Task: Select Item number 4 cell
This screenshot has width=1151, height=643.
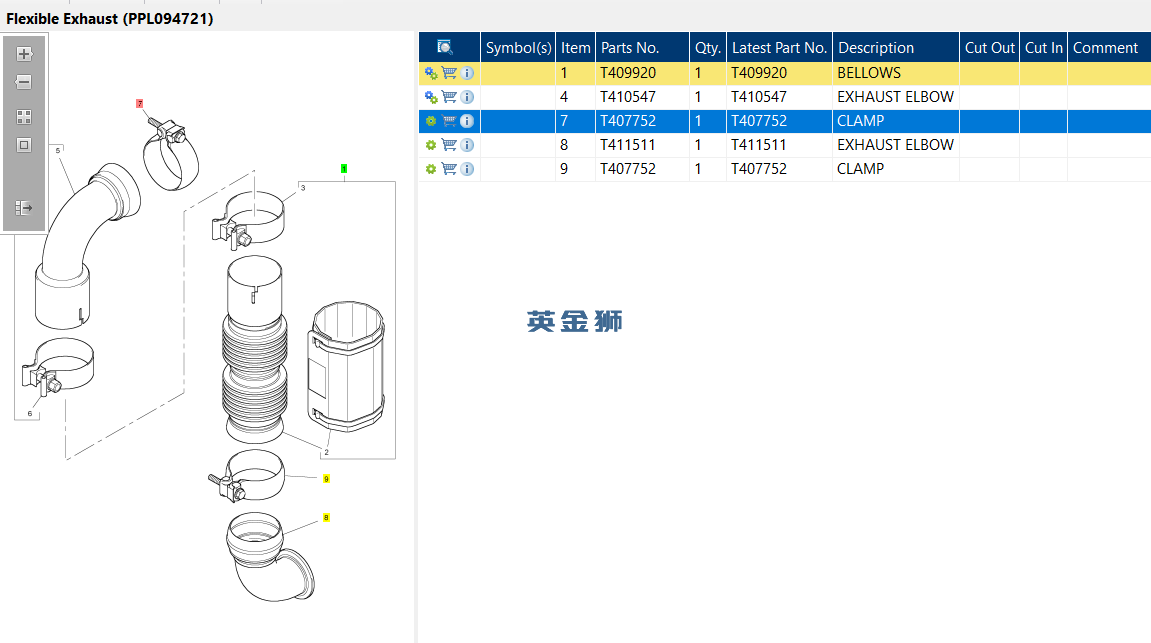Action: [576, 97]
